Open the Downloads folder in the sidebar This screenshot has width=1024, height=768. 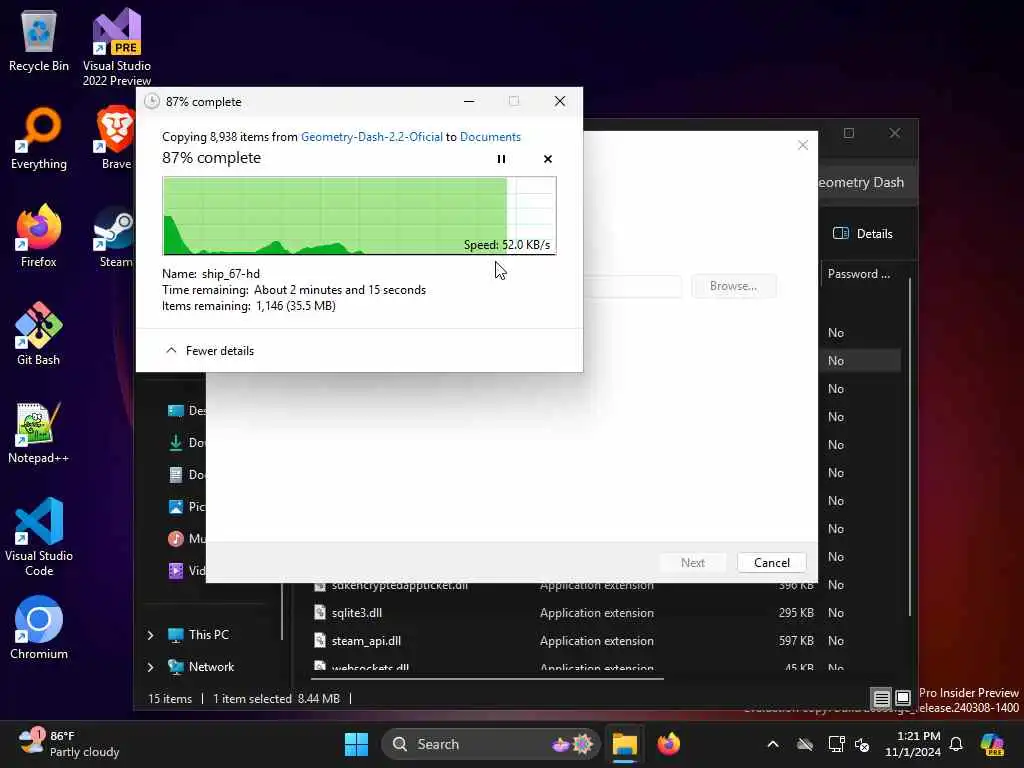point(186,443)
